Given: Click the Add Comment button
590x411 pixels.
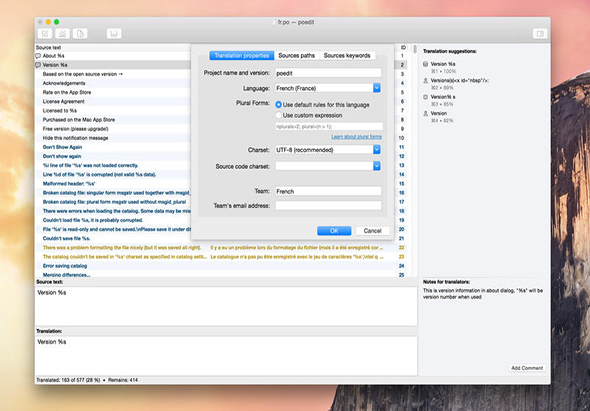Looking at the screenshot, I should (x=527, y=368).
